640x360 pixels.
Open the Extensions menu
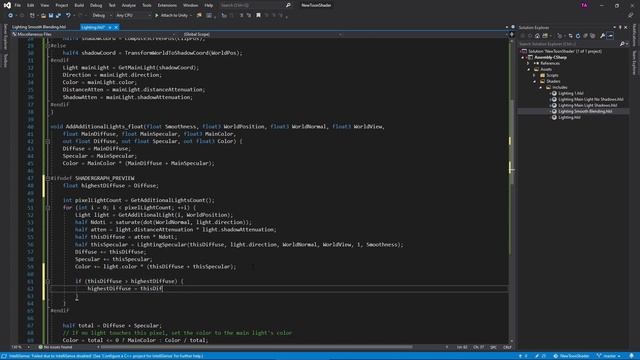[167, 5]
